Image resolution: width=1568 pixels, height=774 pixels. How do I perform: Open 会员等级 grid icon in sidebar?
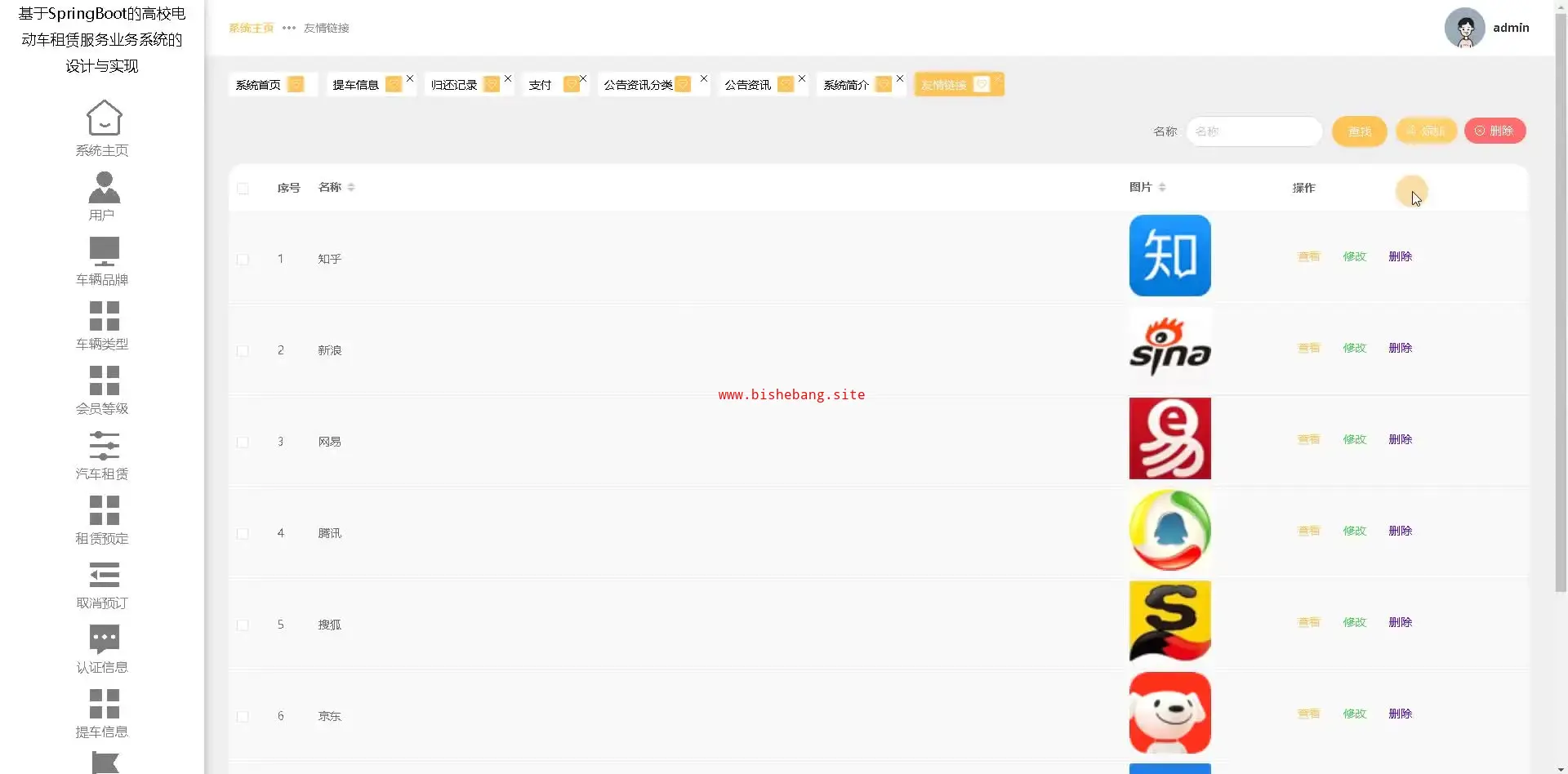click(x=104, y=380)
